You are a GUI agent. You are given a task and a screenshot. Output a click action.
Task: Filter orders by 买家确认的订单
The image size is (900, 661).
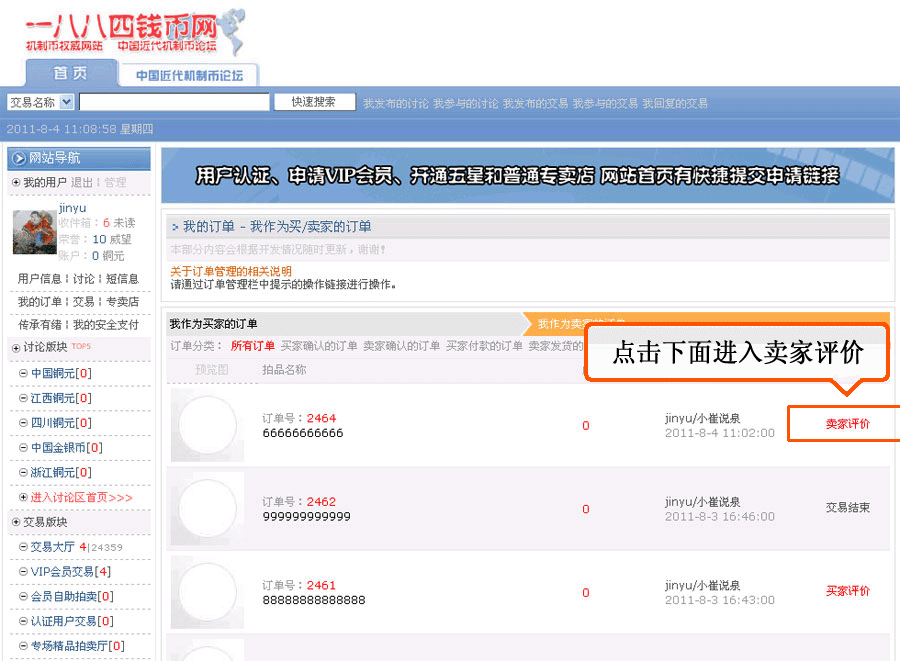[318, 346]
